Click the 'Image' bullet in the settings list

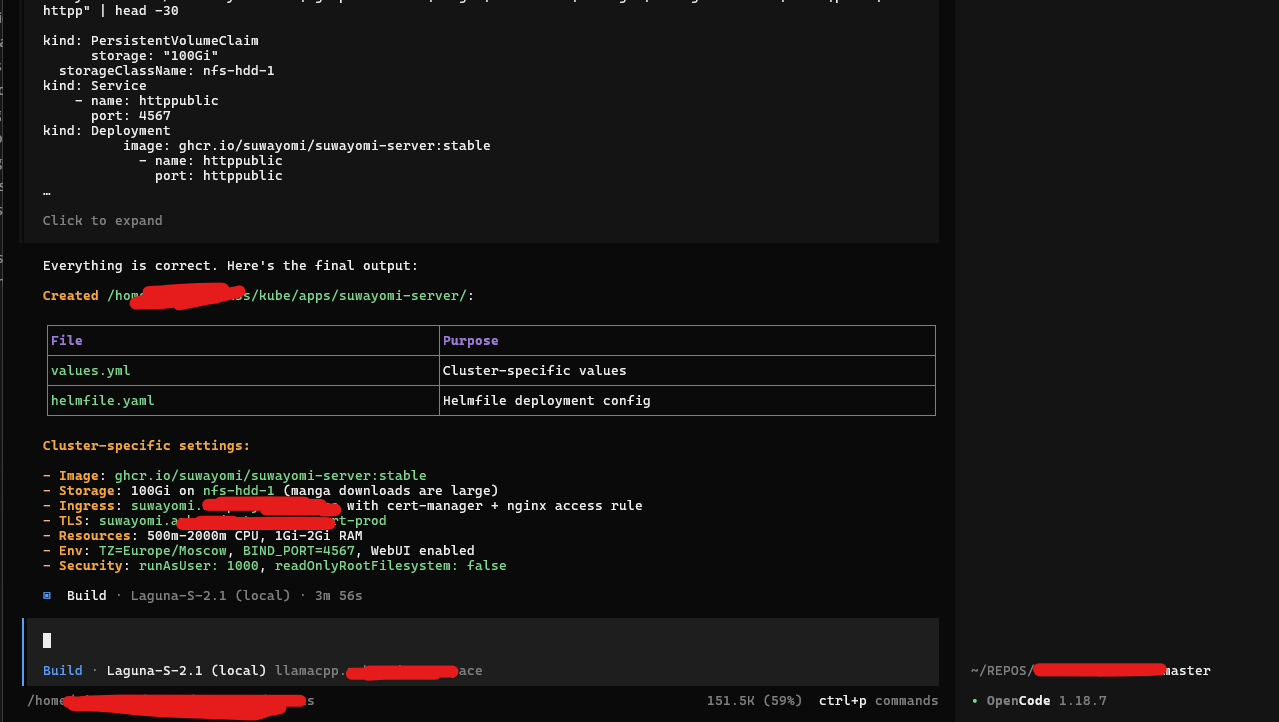(x=79, y=476)
